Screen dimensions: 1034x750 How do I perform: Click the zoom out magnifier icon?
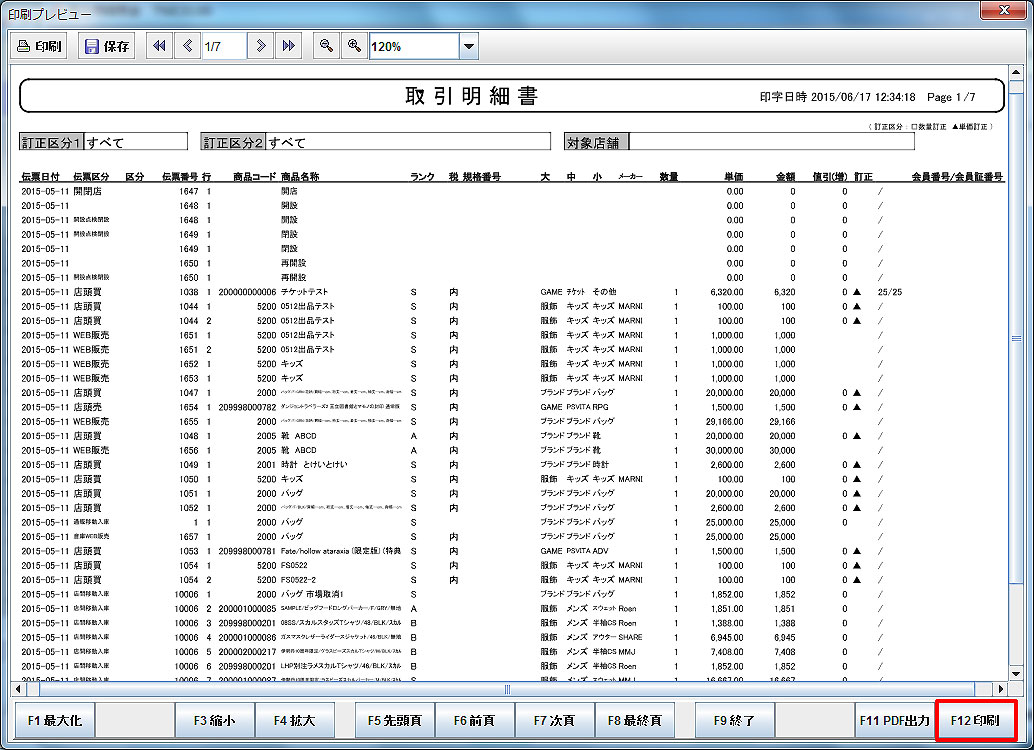tap(326, 46)
